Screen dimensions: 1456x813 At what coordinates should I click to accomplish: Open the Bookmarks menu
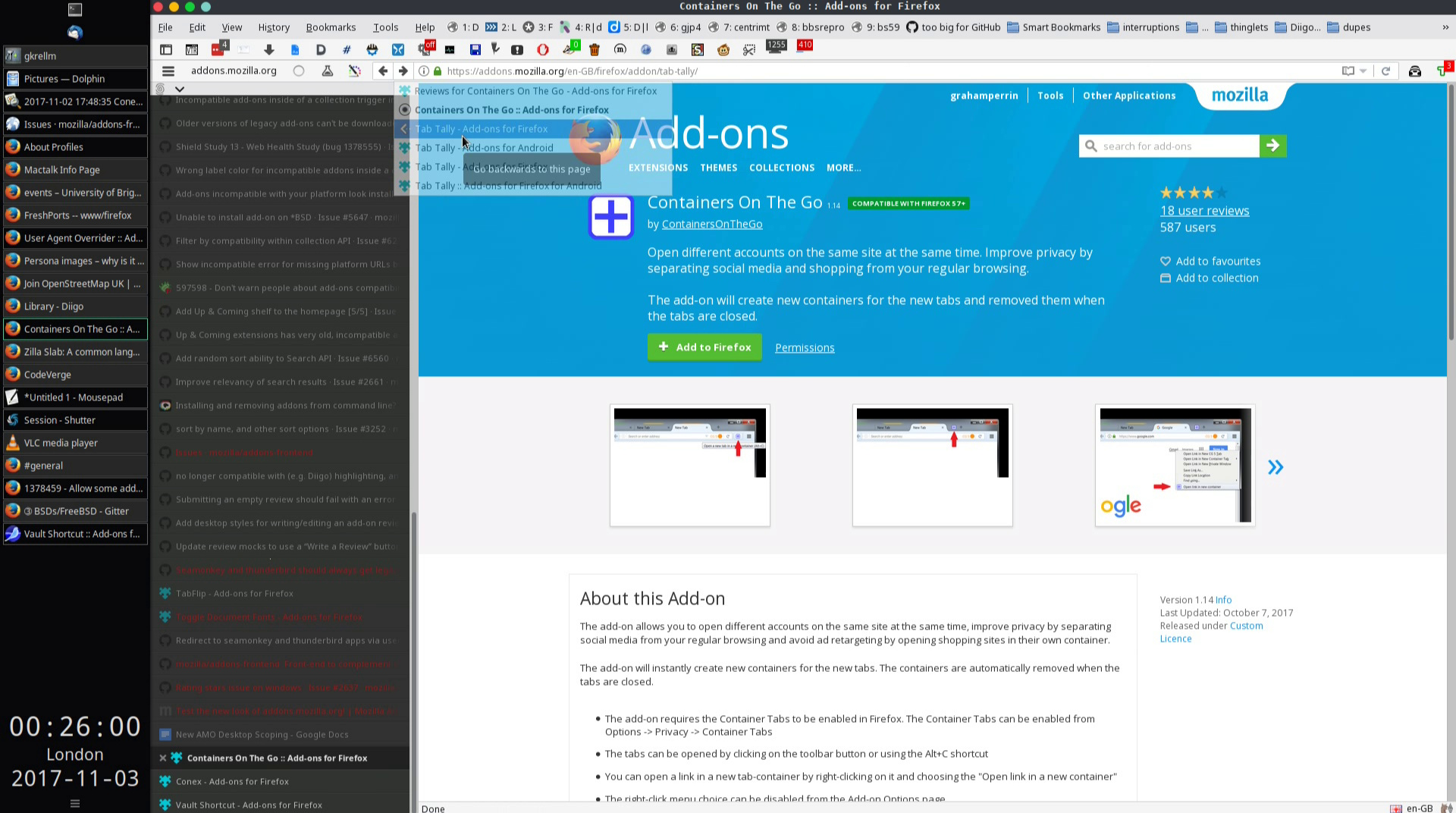(x=331, y=27)
